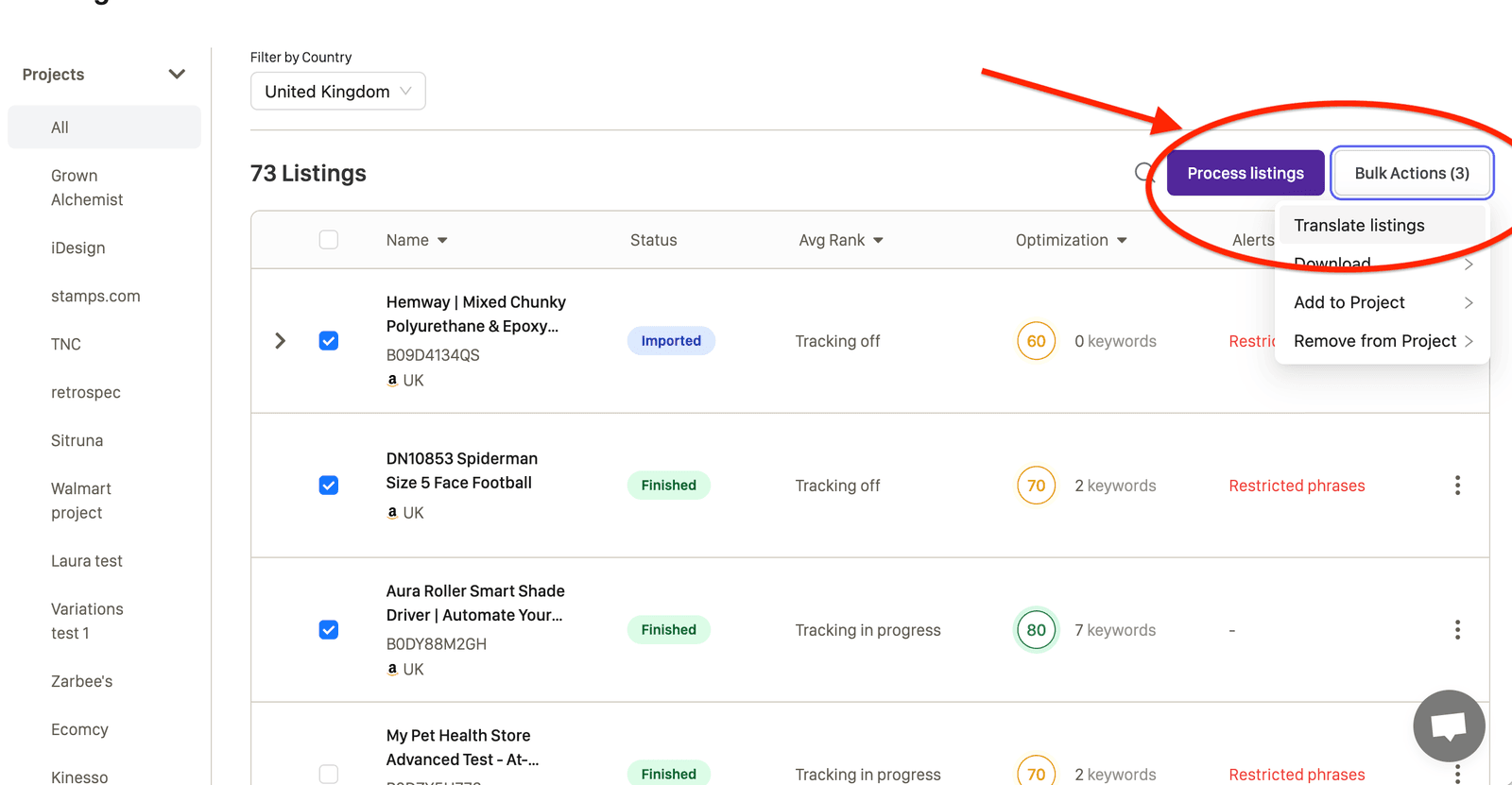Image resolution: width=1512 pixels, height=785 pixels.
Task: Expand the Hemway listing row arrow
Action: (280, 341)
